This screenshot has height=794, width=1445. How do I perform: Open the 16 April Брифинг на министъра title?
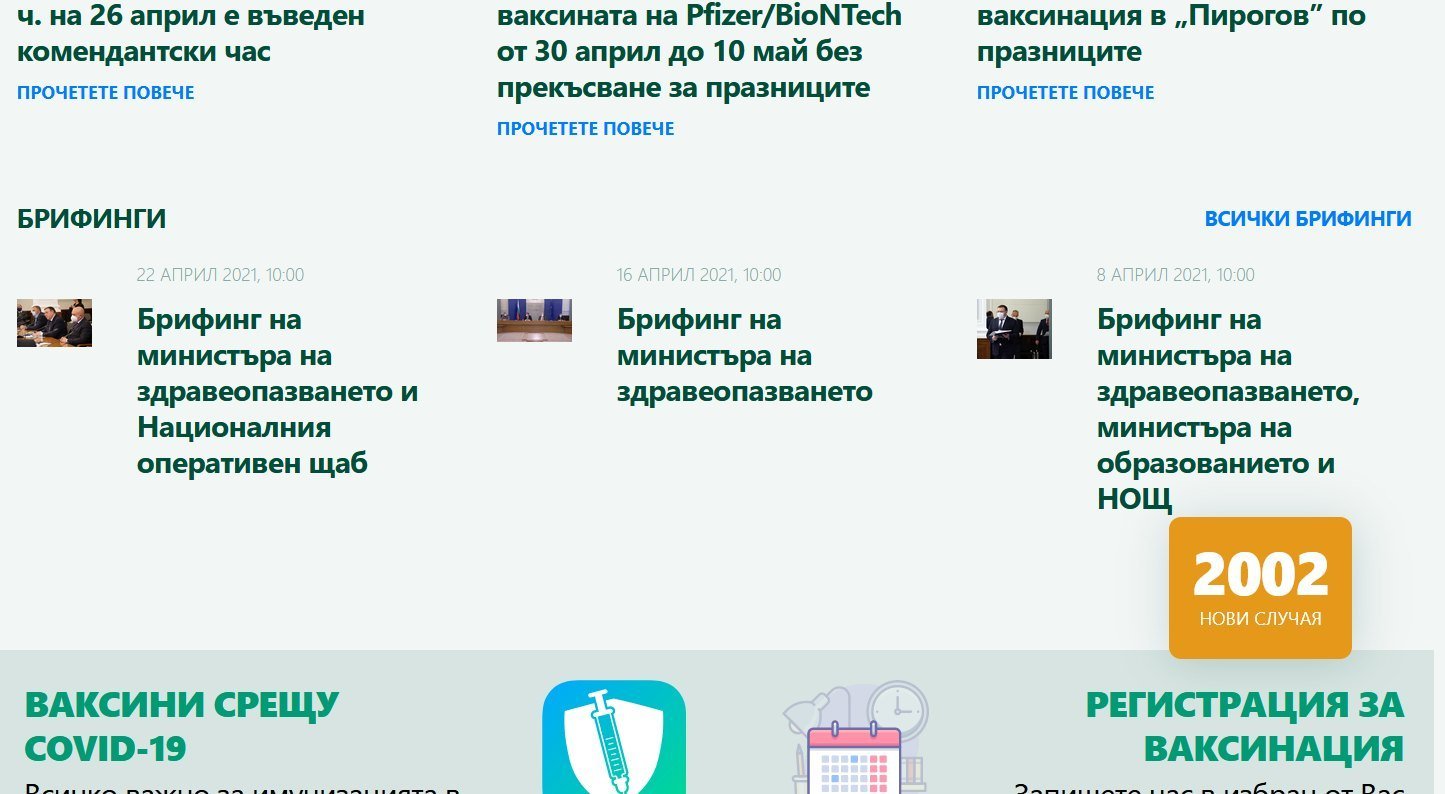click(x=744, y=356)
